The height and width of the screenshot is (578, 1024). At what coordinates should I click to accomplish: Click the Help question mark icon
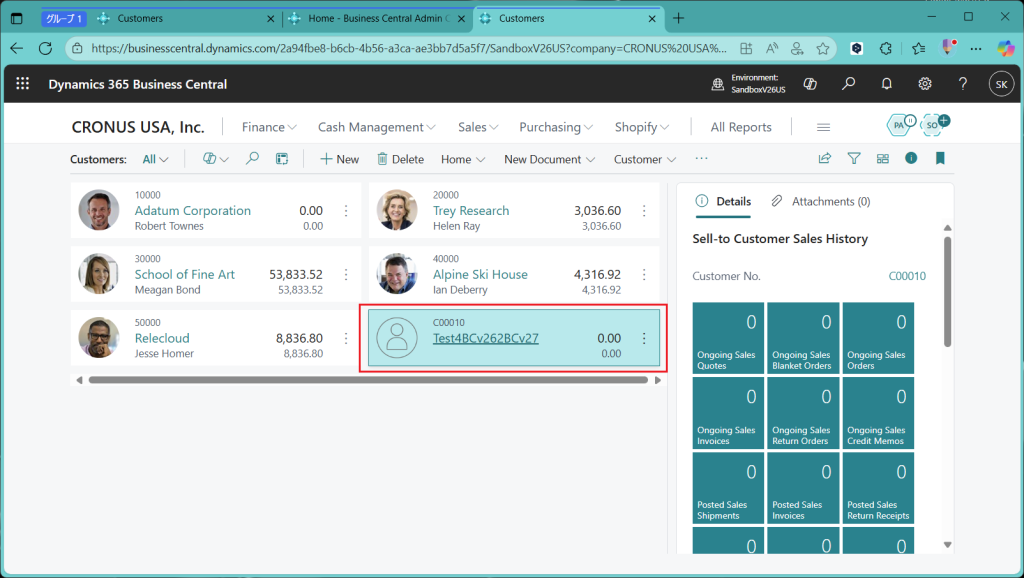[963, 85]
